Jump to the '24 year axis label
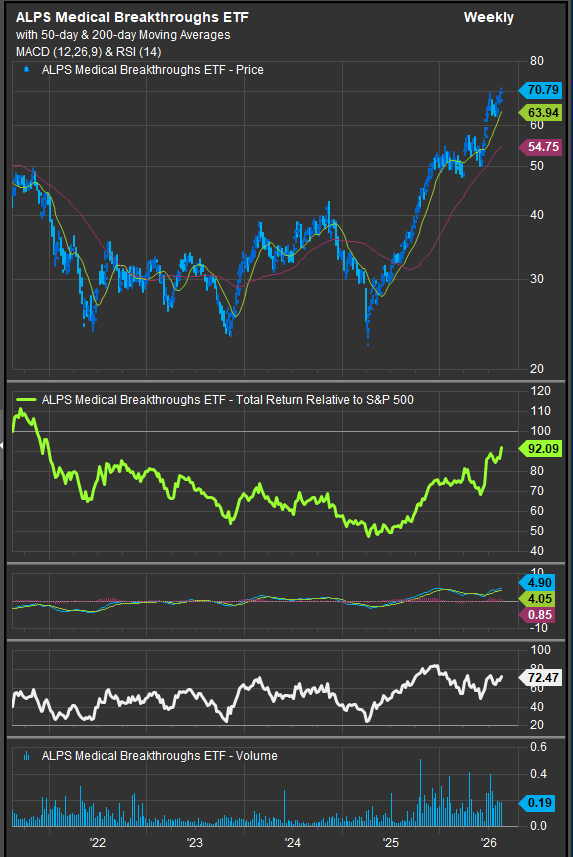This screenshot has height=857, width=573. (293, 842)
